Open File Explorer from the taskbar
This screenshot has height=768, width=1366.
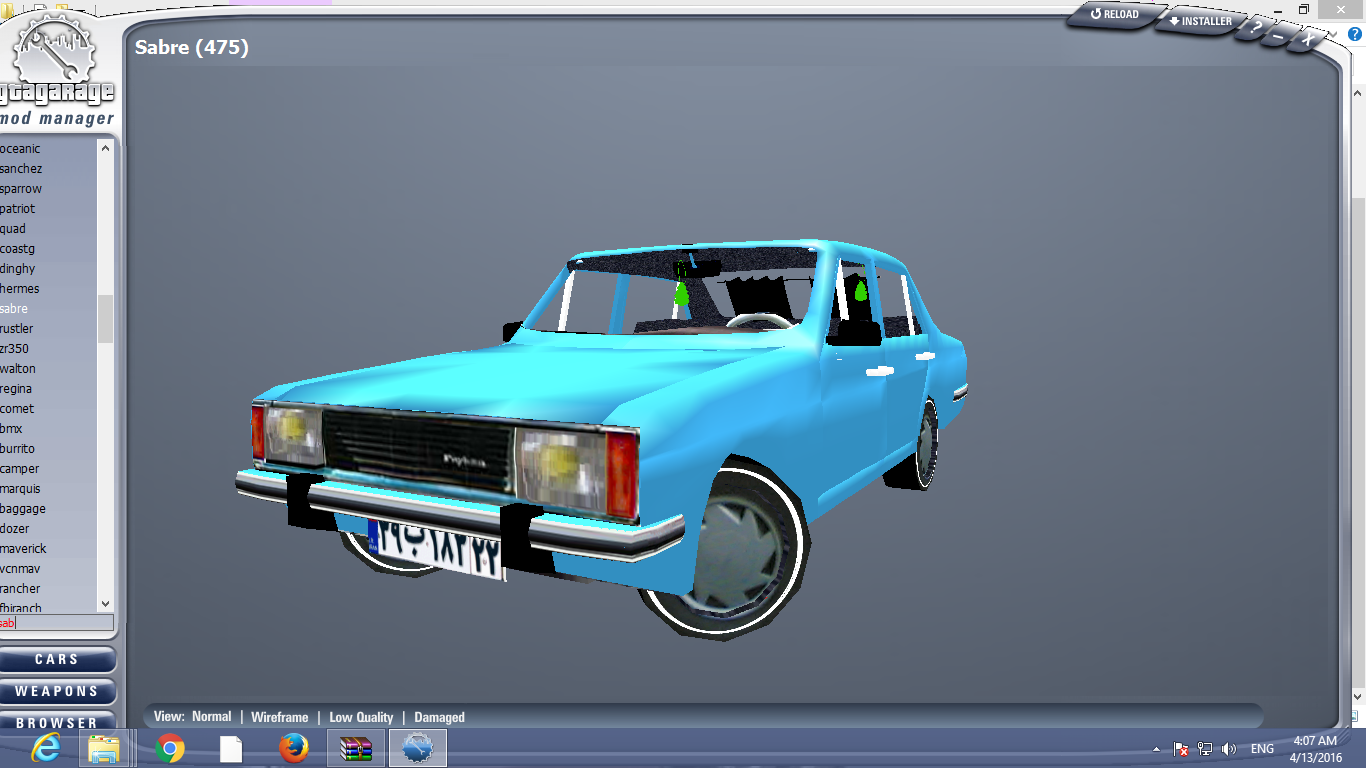[x=103, y=748]
